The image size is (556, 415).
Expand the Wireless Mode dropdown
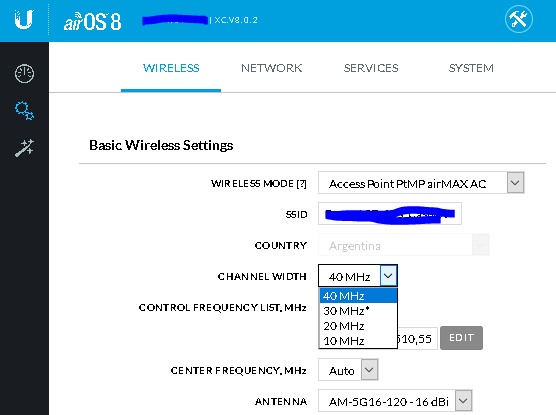pyautogui.click(x=421, y=183)
